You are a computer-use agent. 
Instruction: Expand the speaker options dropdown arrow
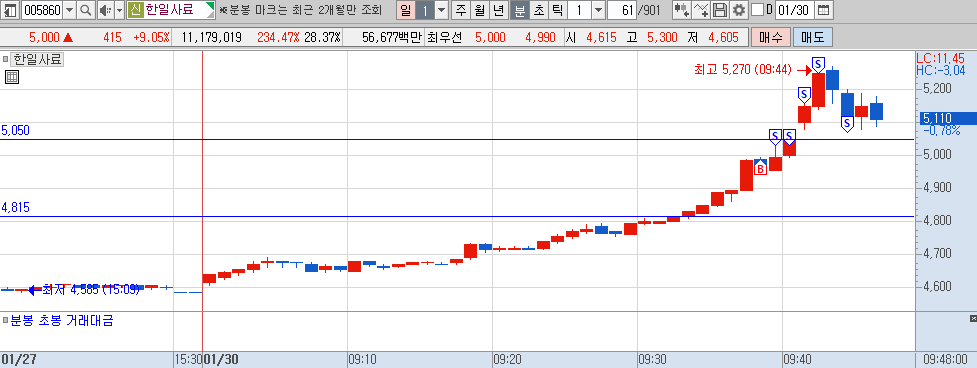click(120, 10)
